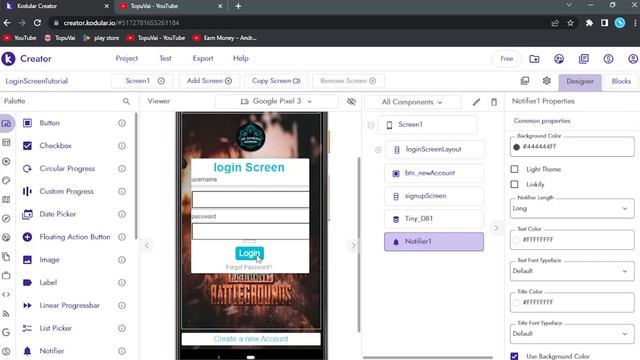Open Title Font Typeface dropdown
This screenshot has height=360, width=640.
coord(572,334)
